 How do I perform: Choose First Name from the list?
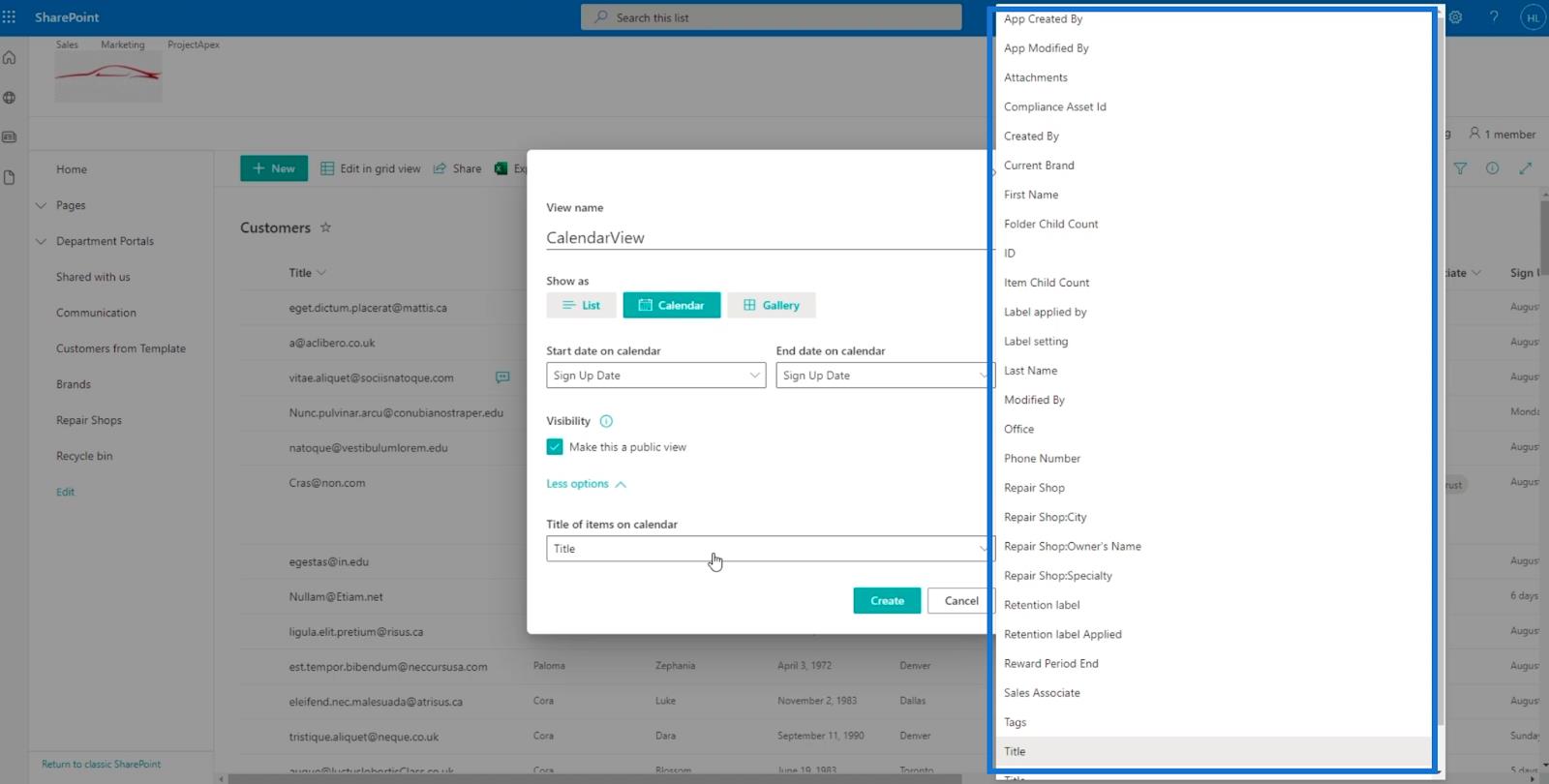(1215, 195)
